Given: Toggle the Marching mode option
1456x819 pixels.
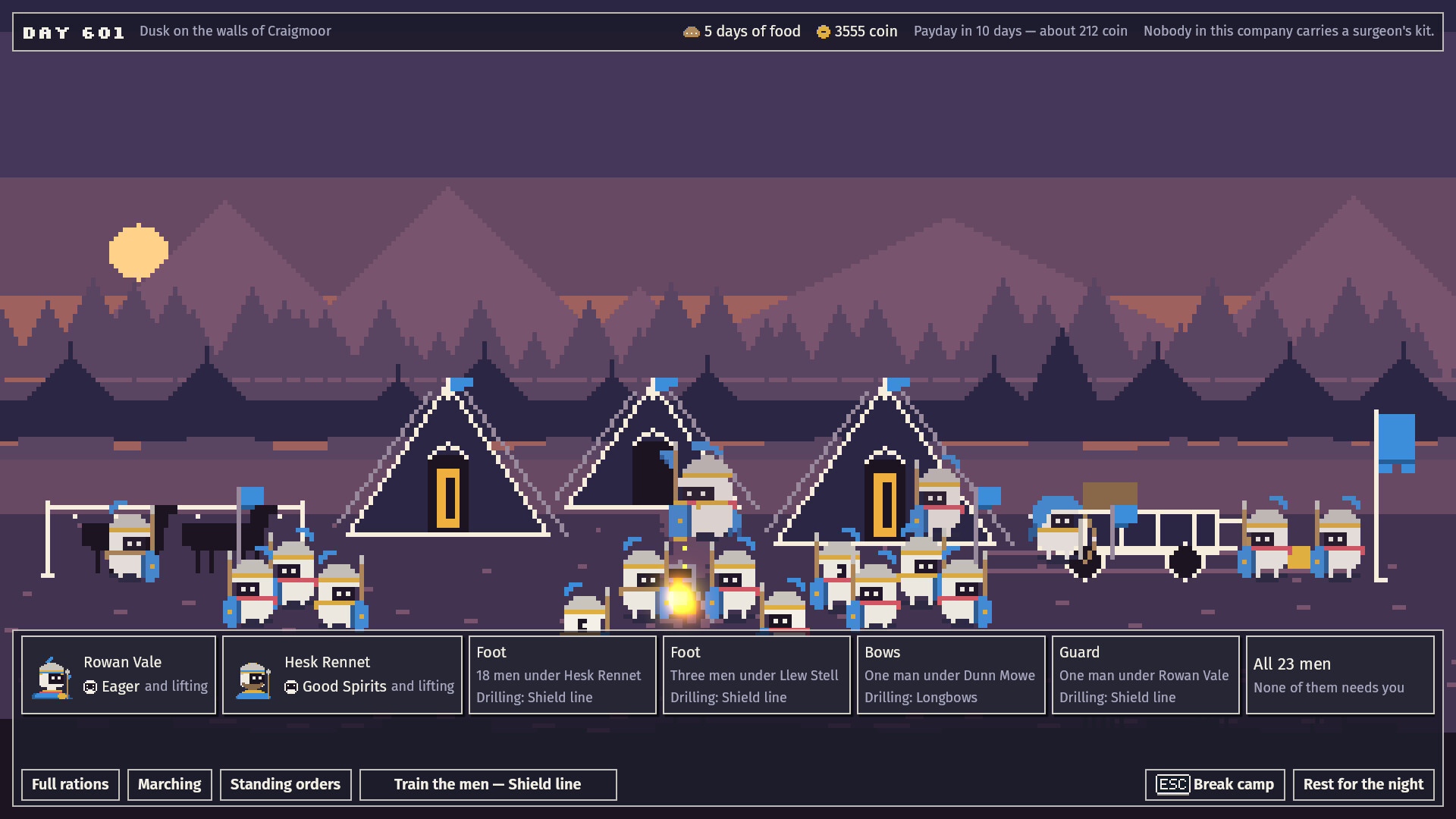Looking at the screenshot, I should click(x=170, y=784).
